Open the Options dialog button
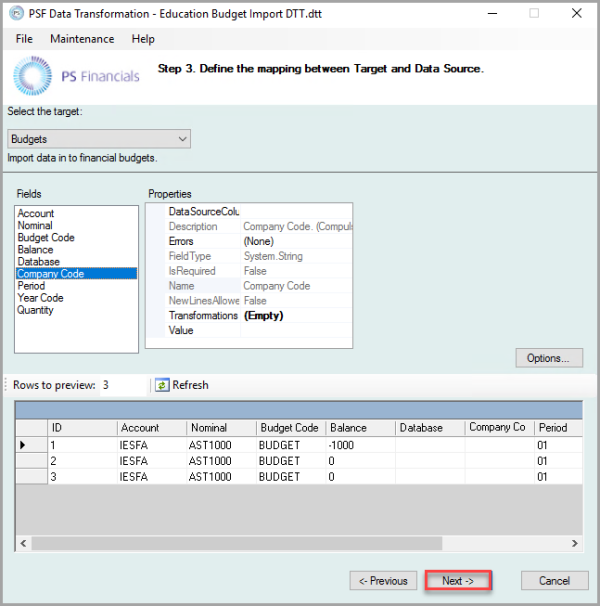The image size is (600, 606). [x=548, y=358]
